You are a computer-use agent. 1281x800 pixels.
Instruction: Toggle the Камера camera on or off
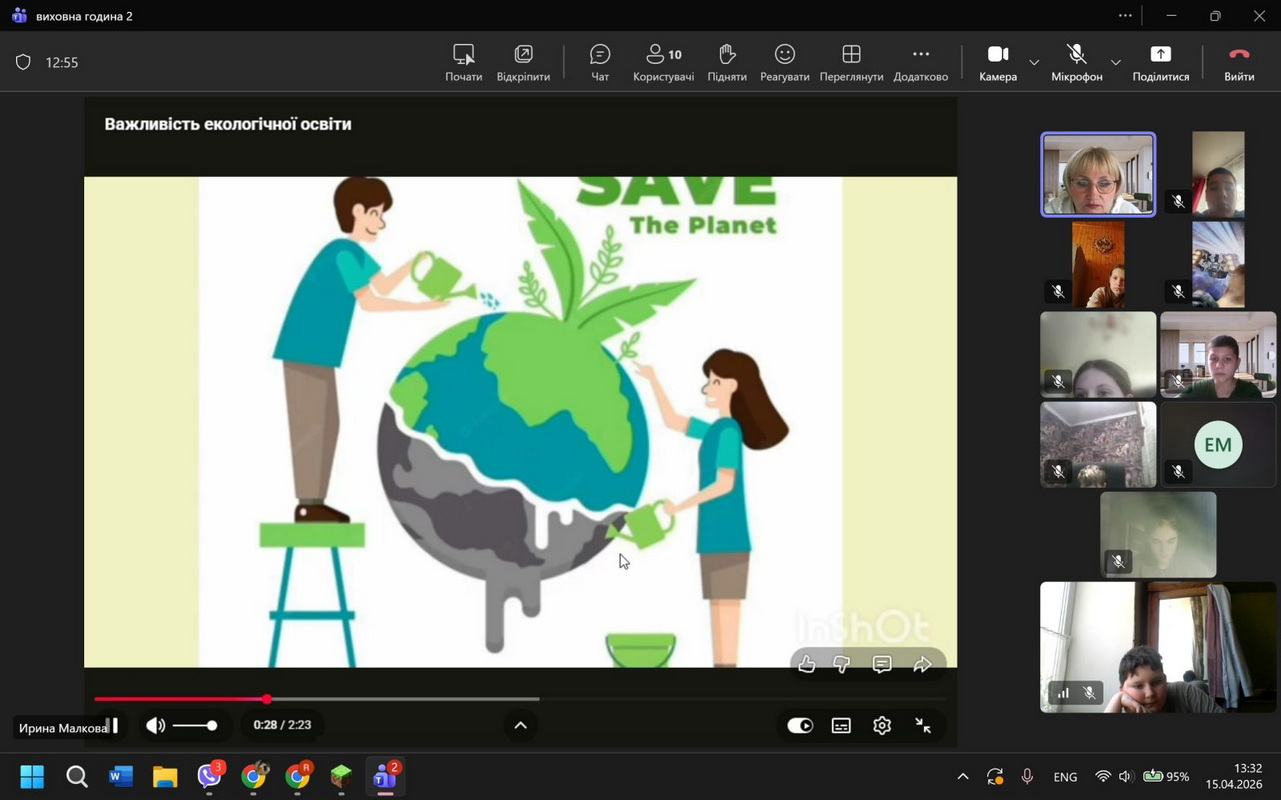click(x=997, y=62)
